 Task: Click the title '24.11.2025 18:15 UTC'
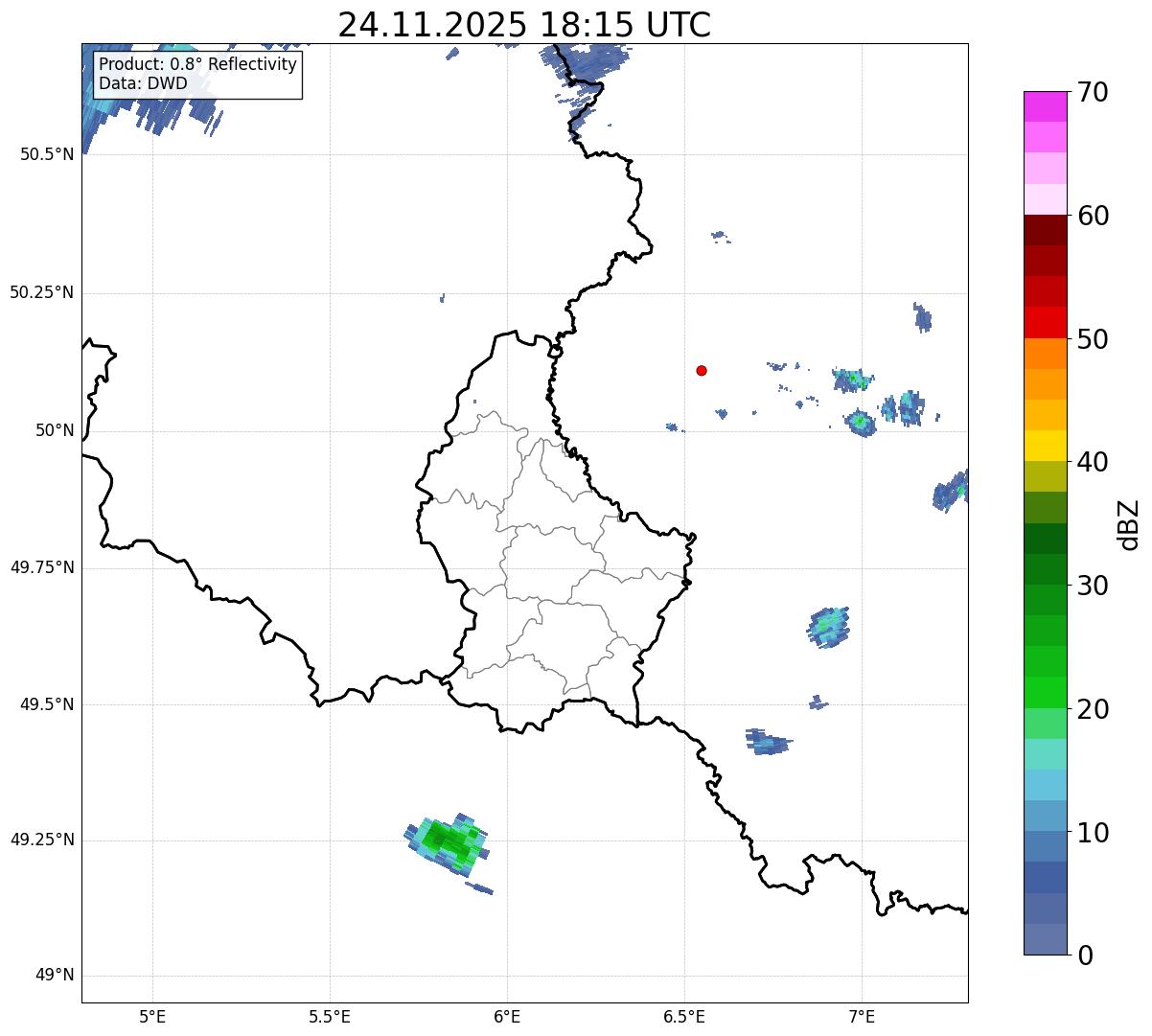point(524,25)
